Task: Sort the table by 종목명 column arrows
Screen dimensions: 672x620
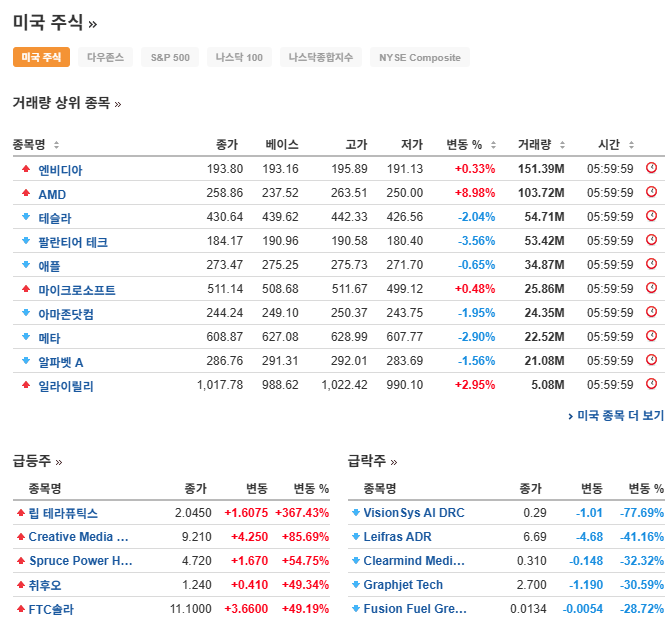Action: [56, 145]
